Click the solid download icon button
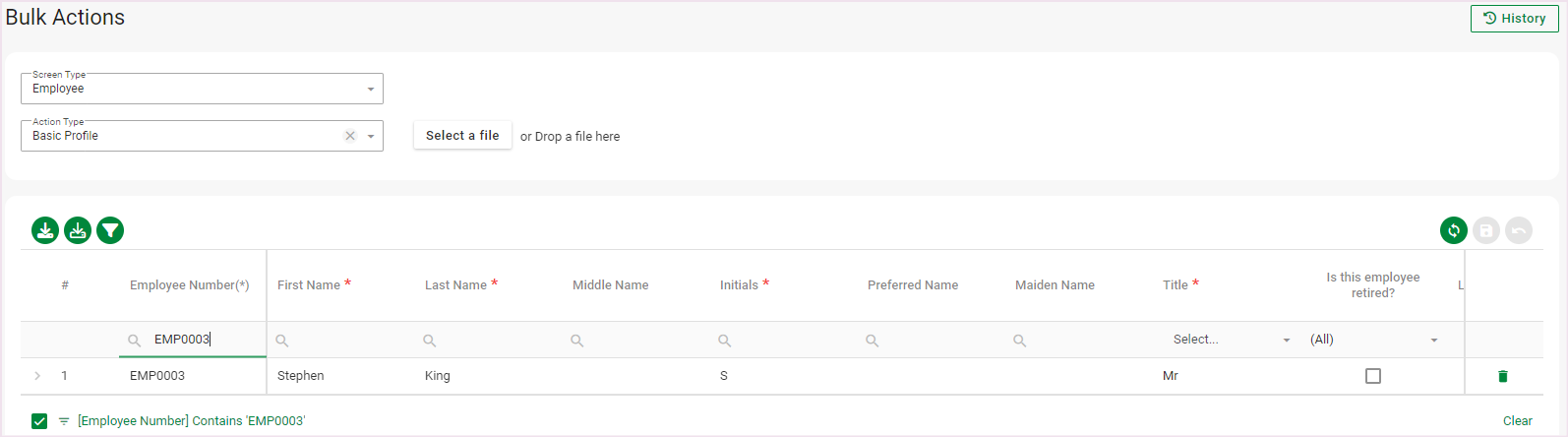Viewport: 1568px width, 437px height. click(x=45, y=230)
